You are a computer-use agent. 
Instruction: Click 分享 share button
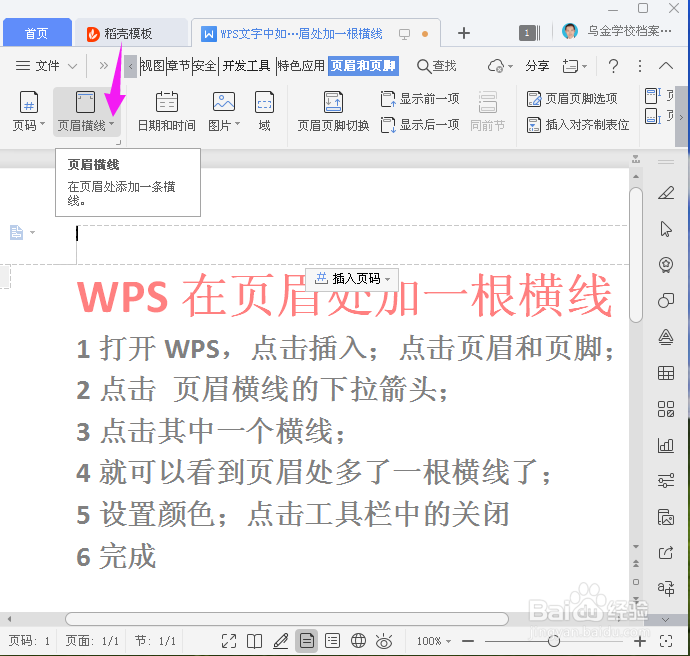[x=537, y=66]
